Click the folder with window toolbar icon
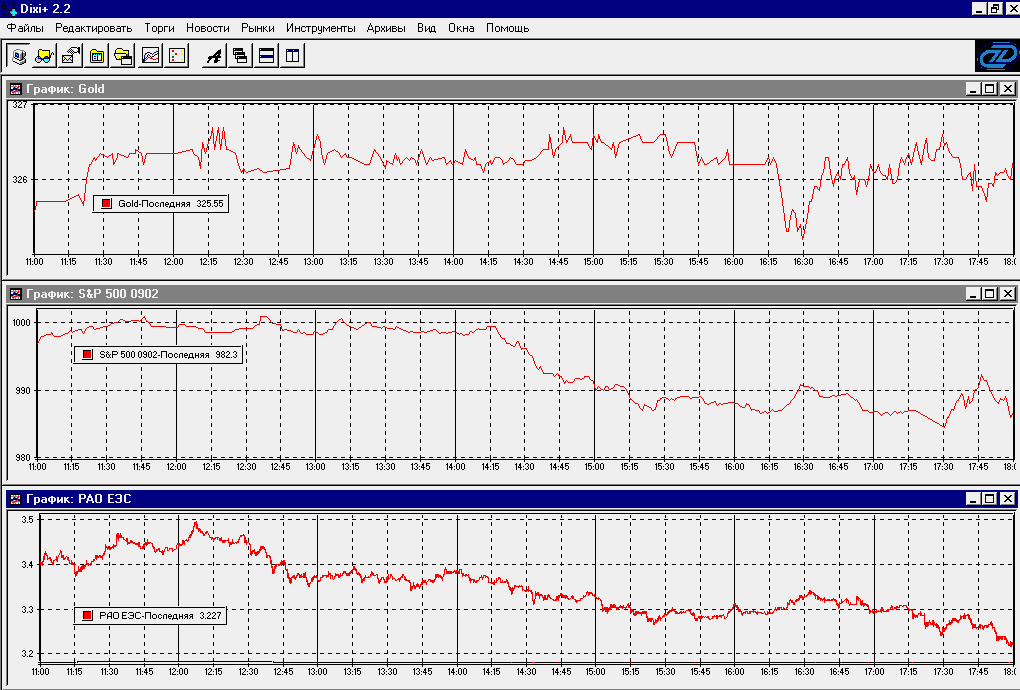The width and height of the screenshot is (1020, 690). 124,56
